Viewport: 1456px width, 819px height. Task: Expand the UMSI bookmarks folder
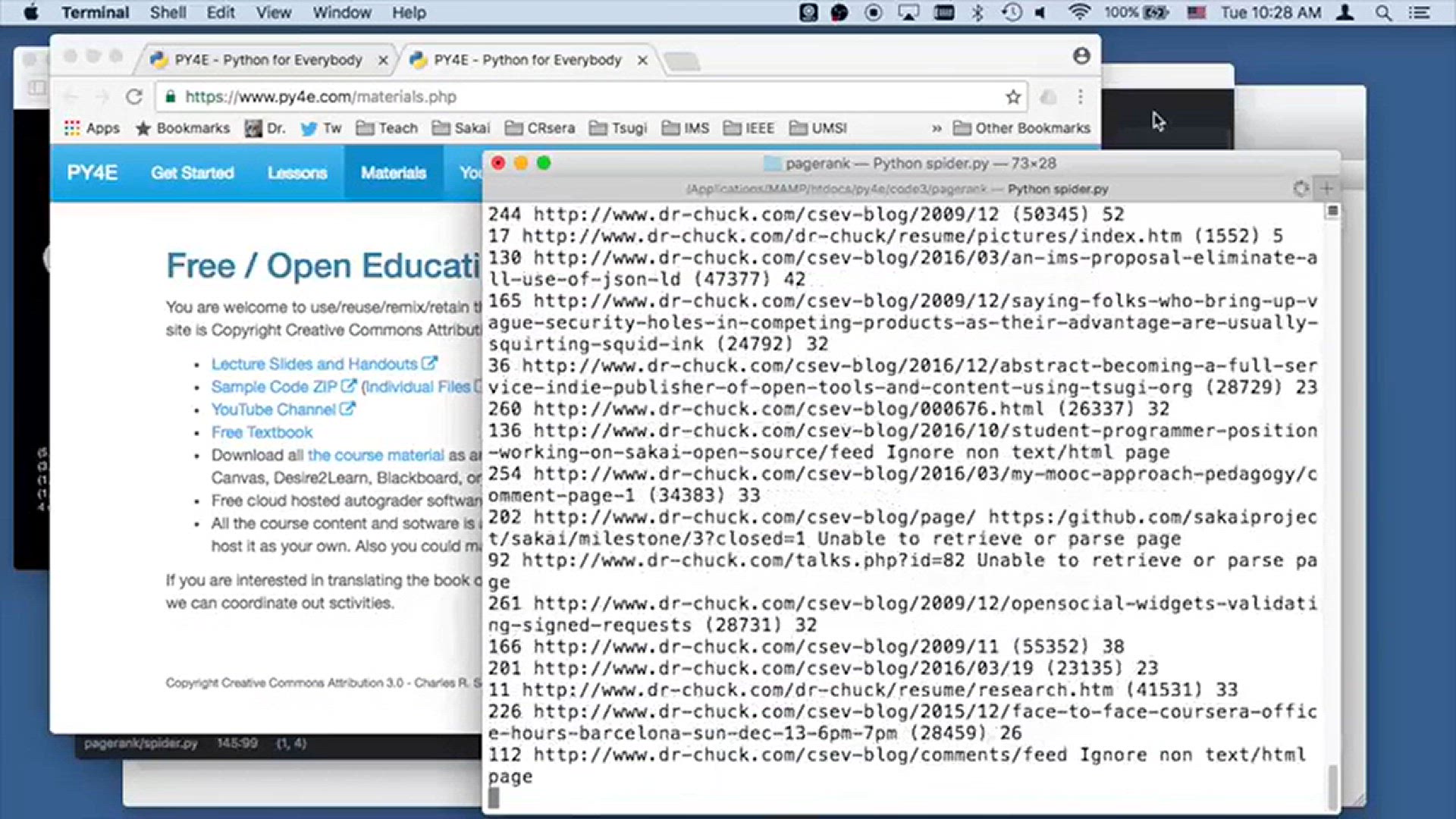pyautogui.click(x=817, y=128)
